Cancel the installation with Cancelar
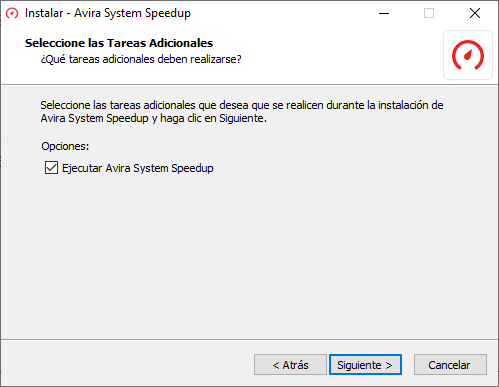 pyautogui.click(x=450, y=365)
